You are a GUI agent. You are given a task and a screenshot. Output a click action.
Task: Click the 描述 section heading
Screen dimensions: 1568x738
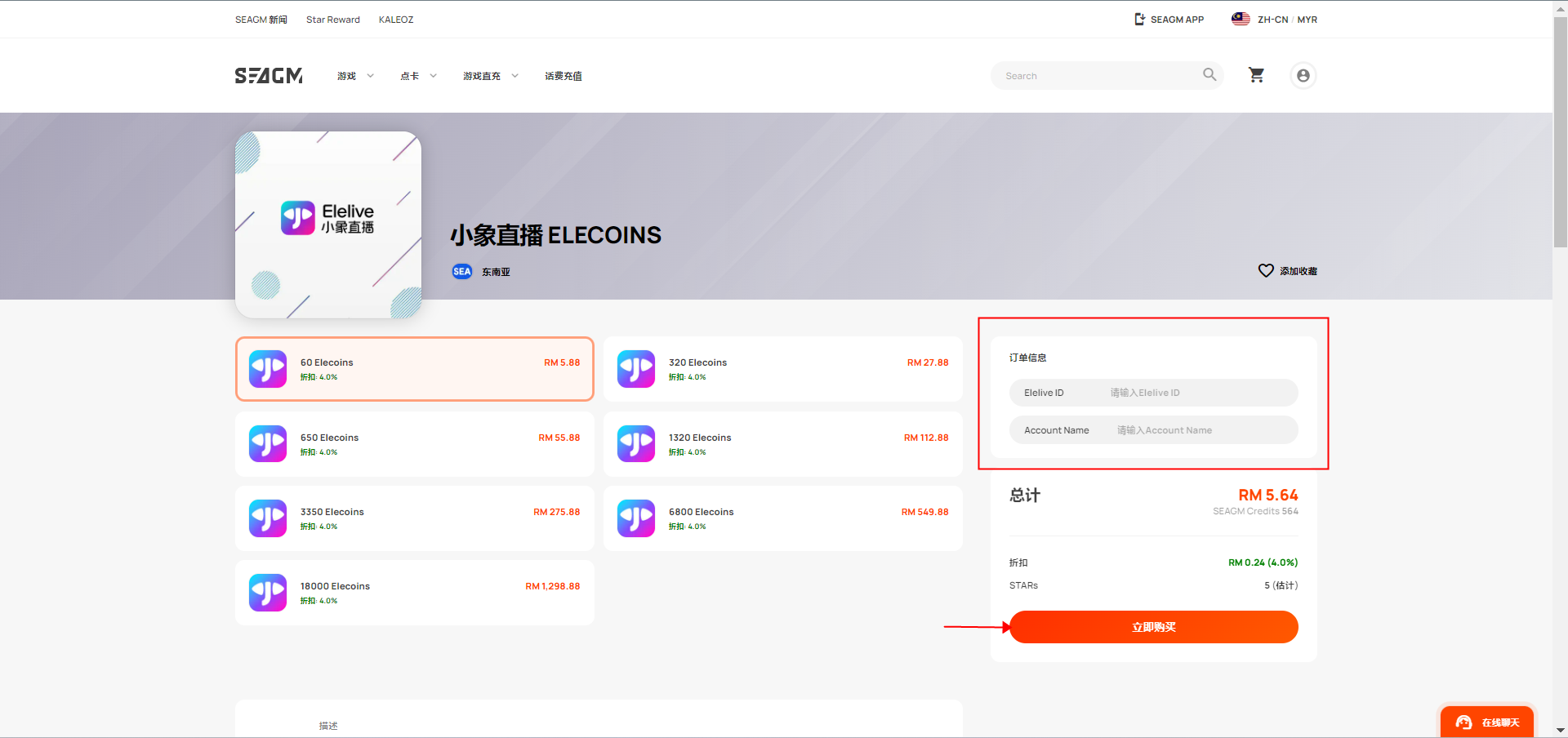click(328, 726)
